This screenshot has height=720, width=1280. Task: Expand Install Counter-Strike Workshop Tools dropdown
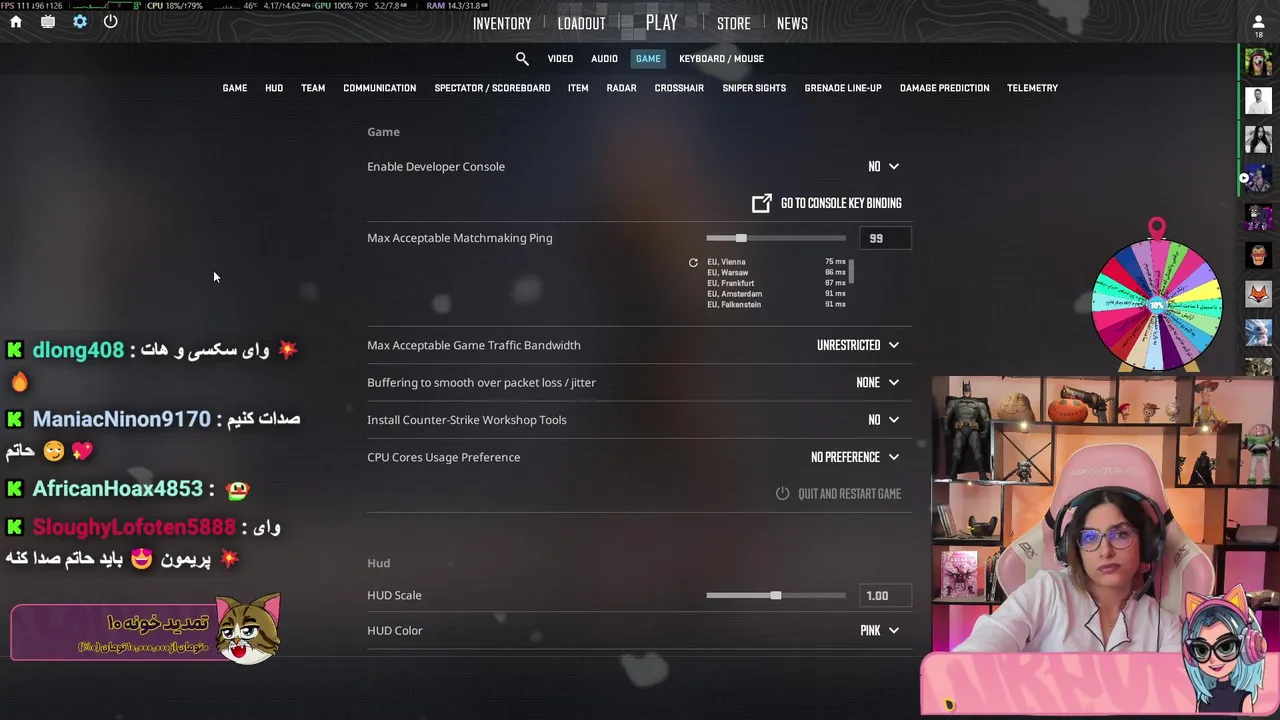(x=884, y=420)
